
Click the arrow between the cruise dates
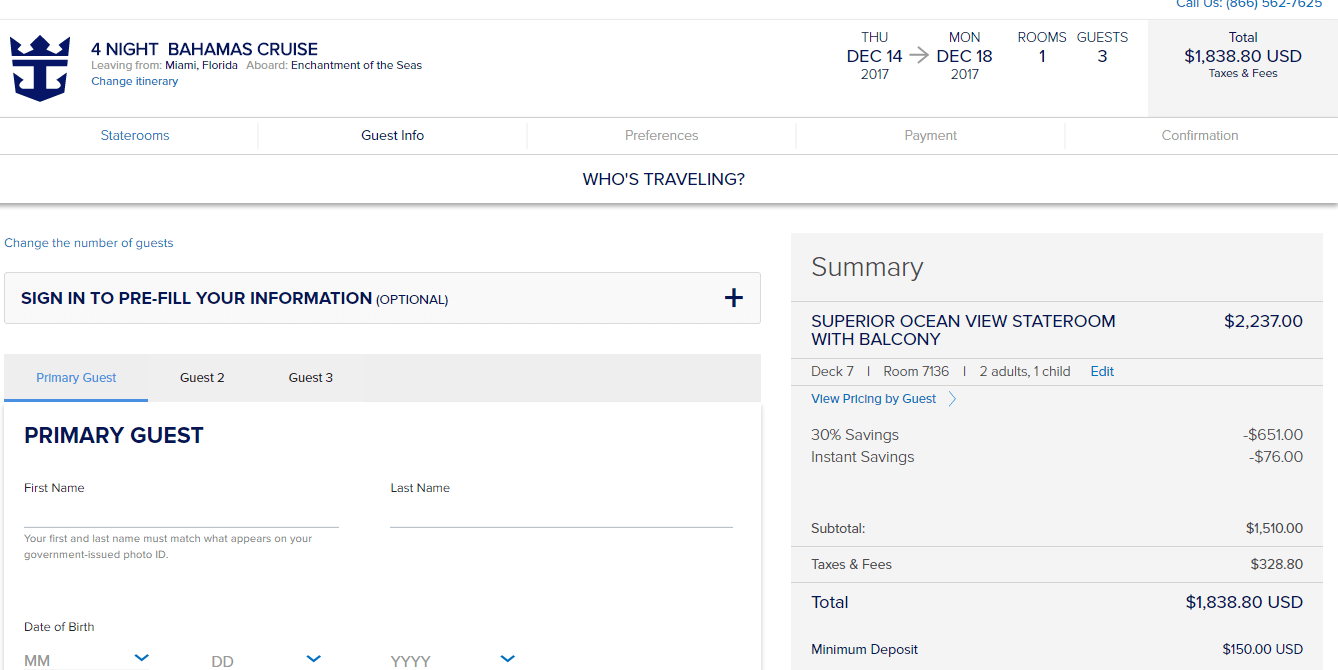[919, 56]
